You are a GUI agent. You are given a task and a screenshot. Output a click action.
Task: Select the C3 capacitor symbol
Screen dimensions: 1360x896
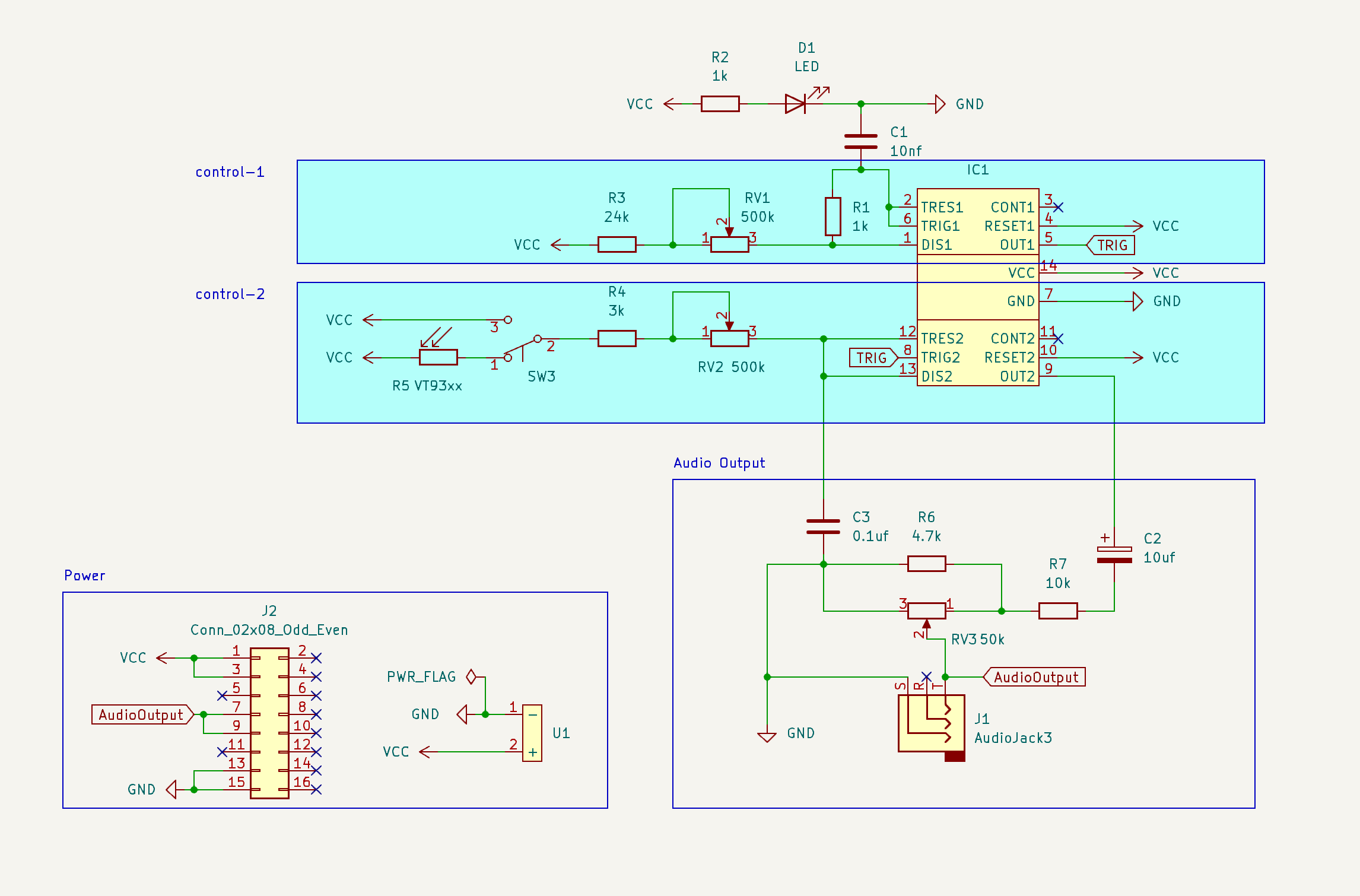[823, 527]
